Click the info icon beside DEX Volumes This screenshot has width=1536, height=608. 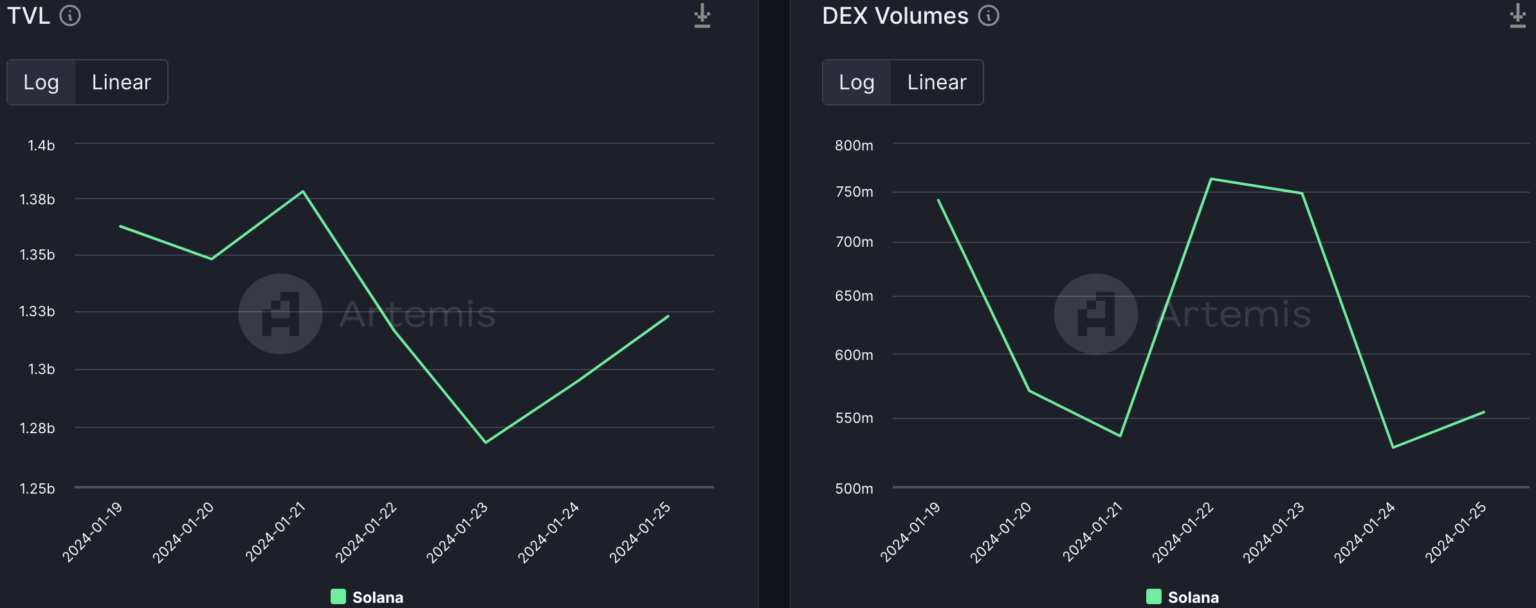coord(988,16)
